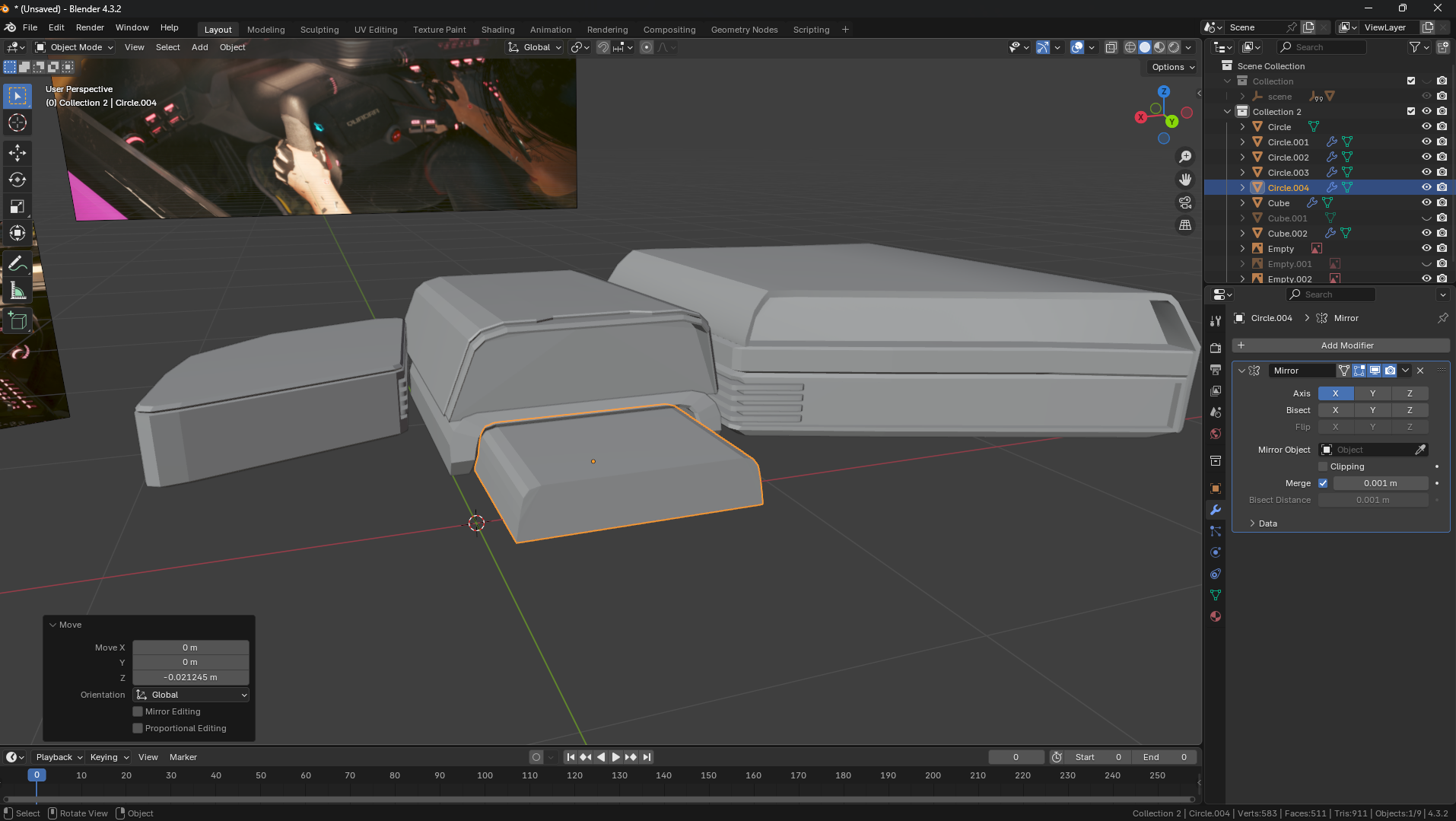
Task: Expand the Data section of Mirror modifier
Action: [1267, 523]
